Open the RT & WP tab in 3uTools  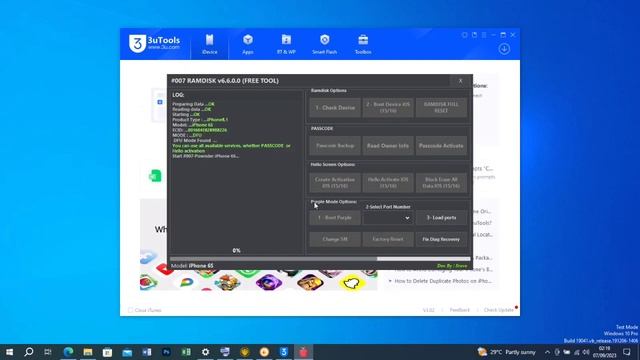286,44
